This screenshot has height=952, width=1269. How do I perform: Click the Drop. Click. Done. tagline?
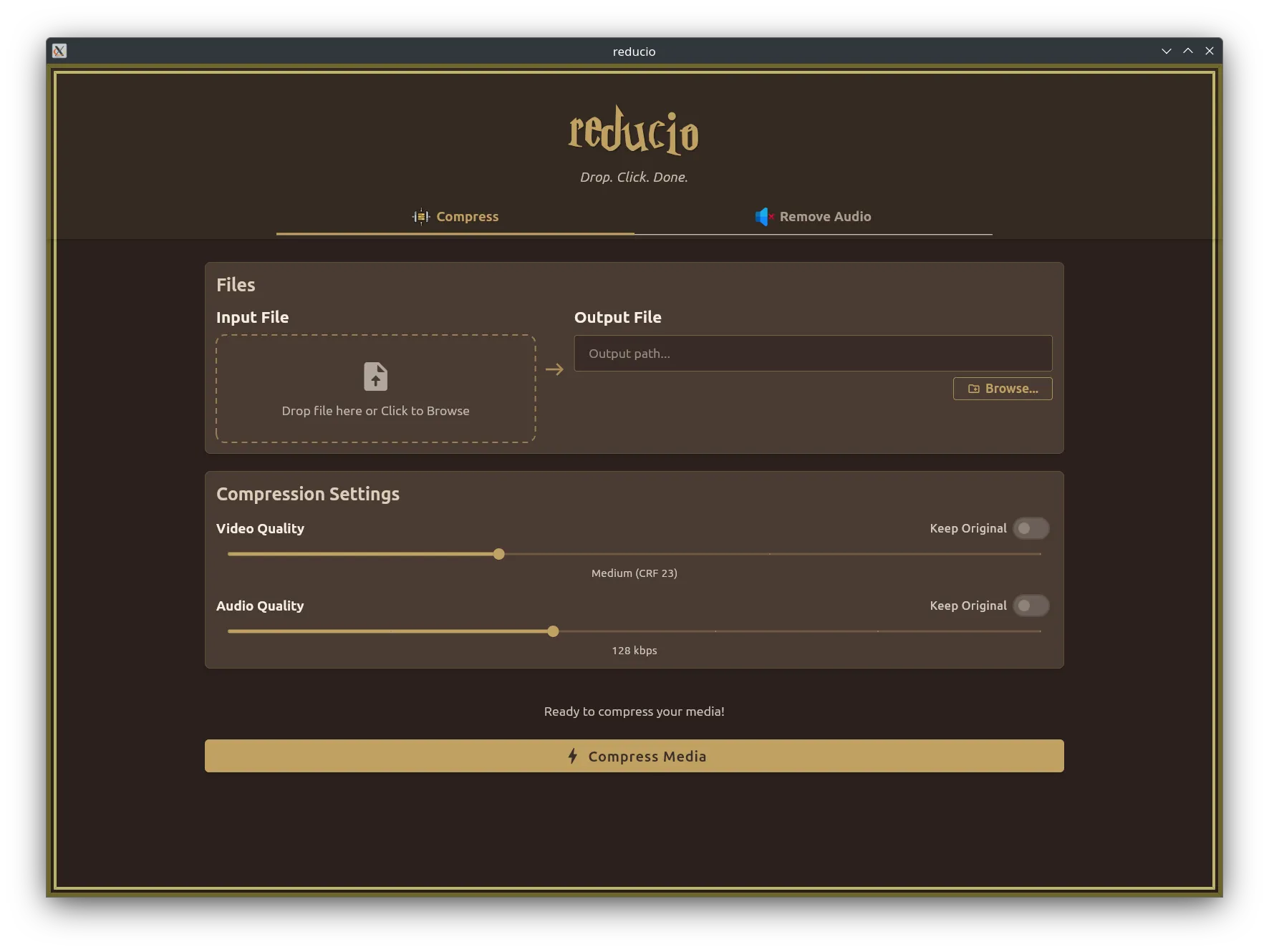[x=634, y=177]
